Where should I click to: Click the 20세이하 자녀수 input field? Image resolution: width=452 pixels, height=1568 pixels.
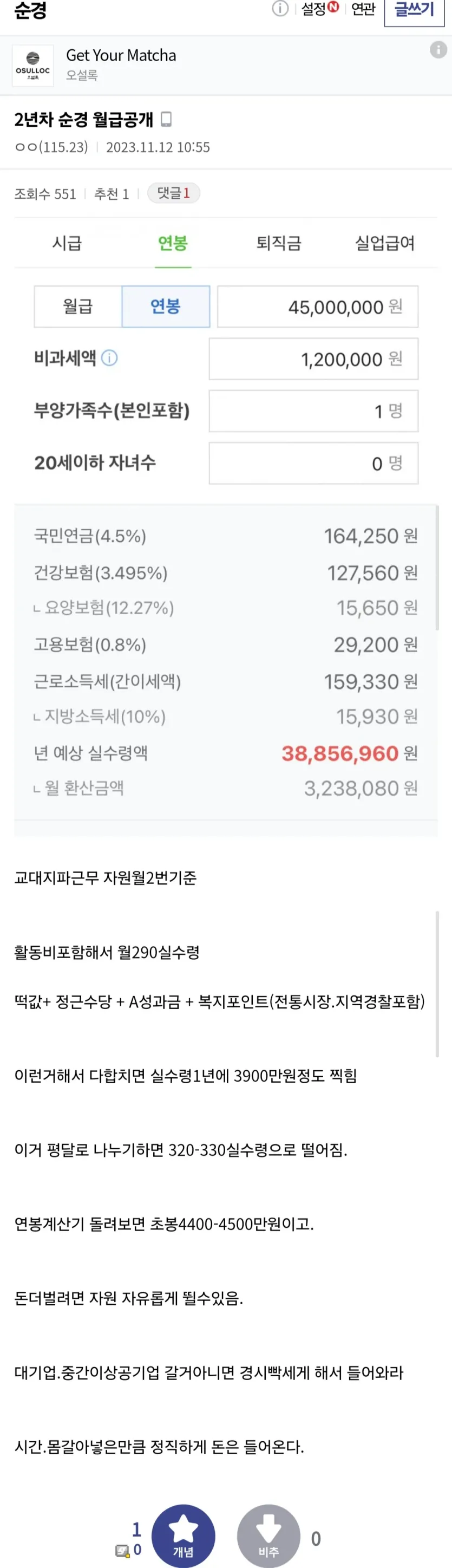[x=313, y=464]
